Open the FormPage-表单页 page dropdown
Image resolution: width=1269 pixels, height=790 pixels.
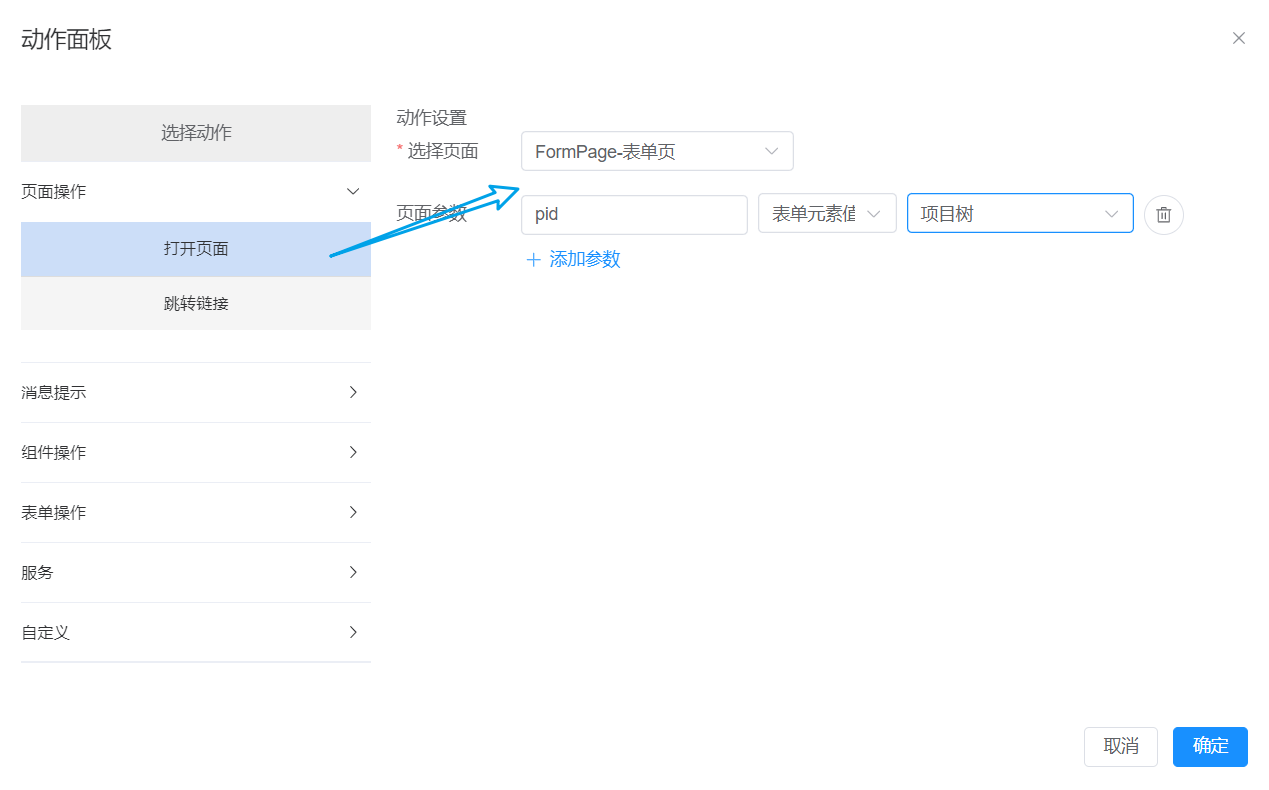(x=656, y=151)
